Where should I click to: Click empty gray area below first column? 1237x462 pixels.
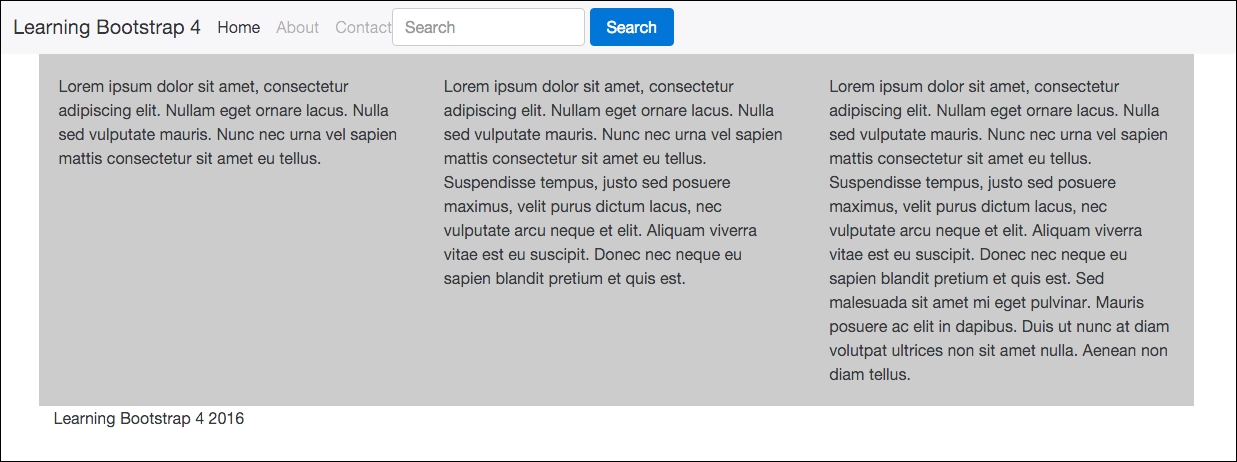pyautogui.click(x=227, y=290)
